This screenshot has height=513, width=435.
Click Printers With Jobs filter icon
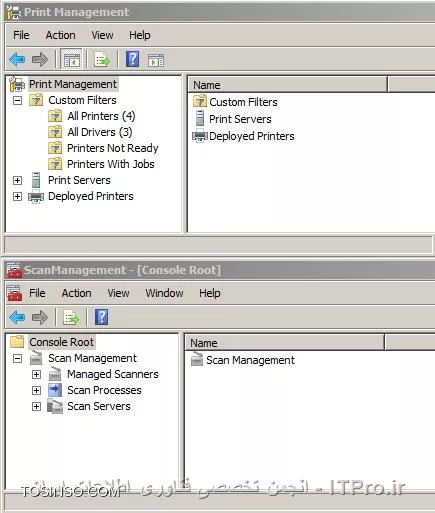55,164
